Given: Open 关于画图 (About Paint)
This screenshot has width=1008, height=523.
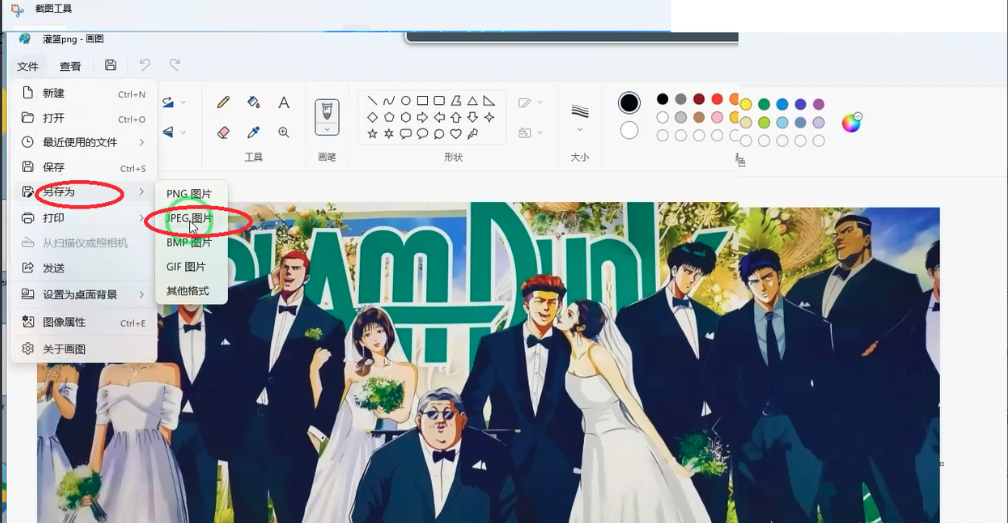Looking at the screenshot, I should pos(84,349).
